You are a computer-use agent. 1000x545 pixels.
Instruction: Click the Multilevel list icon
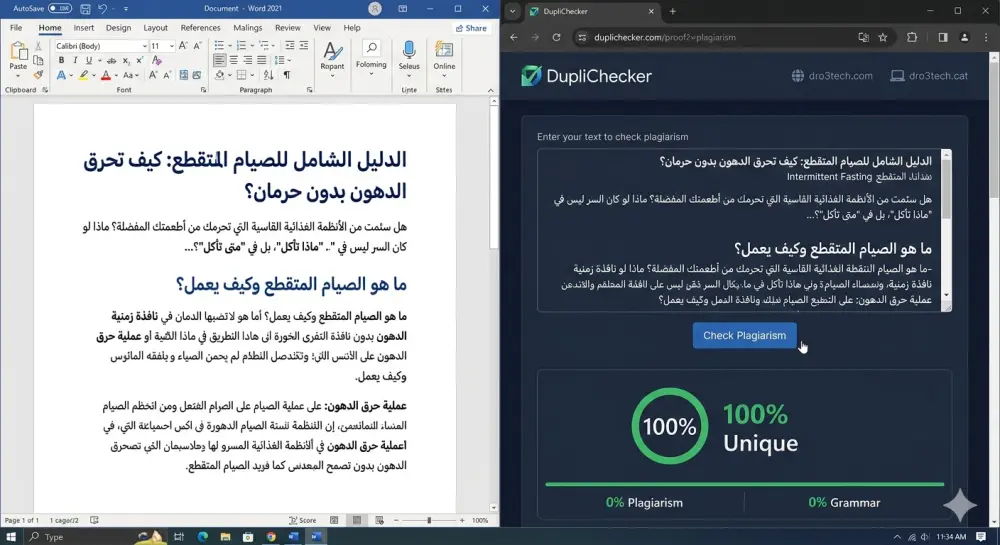pos(263,46)
